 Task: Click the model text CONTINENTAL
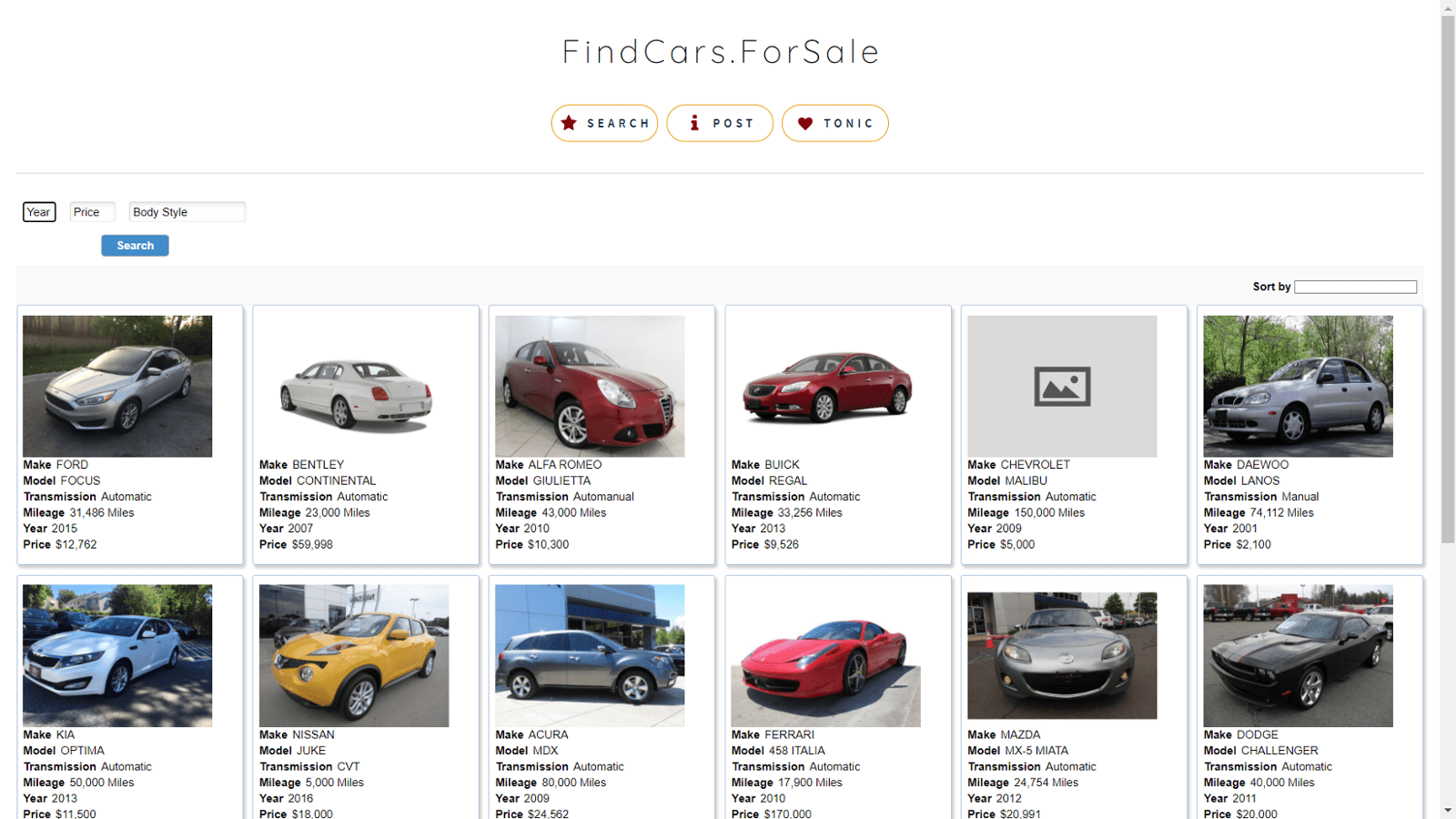(336, 480)
